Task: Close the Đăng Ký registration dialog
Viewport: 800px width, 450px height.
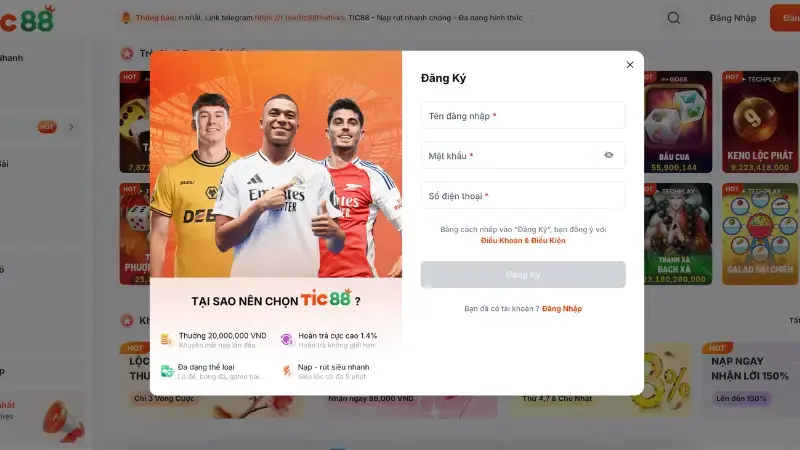Action: (630, 65)
